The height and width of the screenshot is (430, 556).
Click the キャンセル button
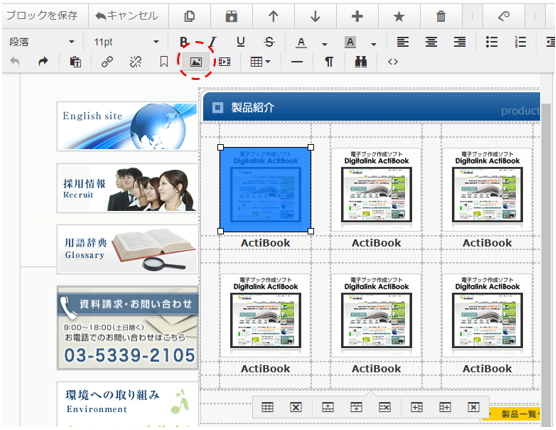tap(127, 16)
